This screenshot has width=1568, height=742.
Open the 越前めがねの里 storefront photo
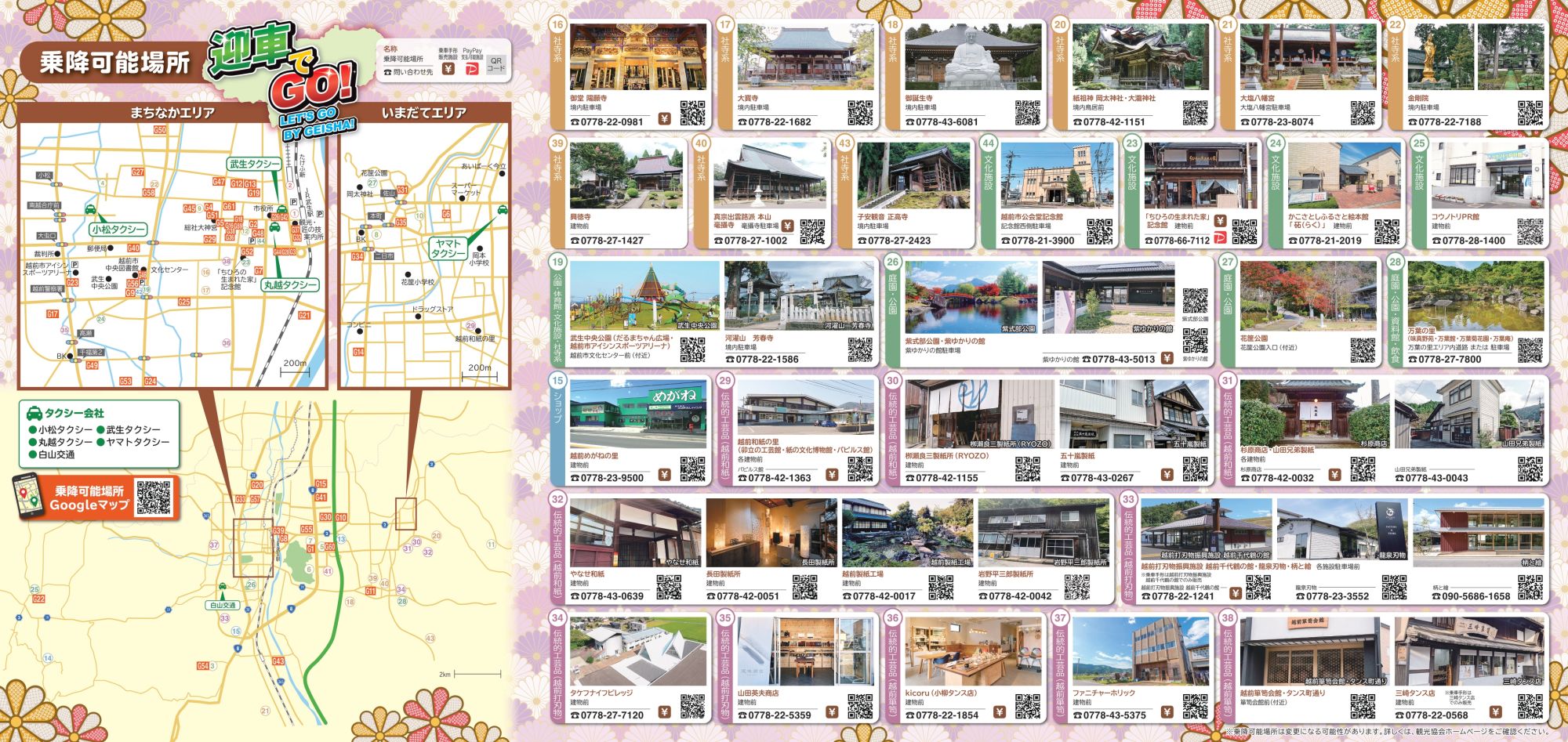tap(638, 414)
